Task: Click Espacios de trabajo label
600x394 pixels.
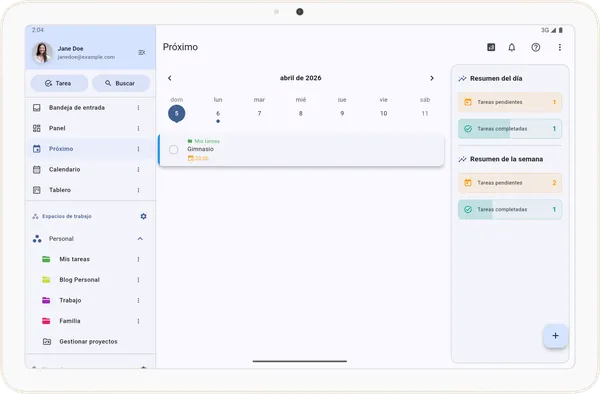Action: (x=67, y=217)
